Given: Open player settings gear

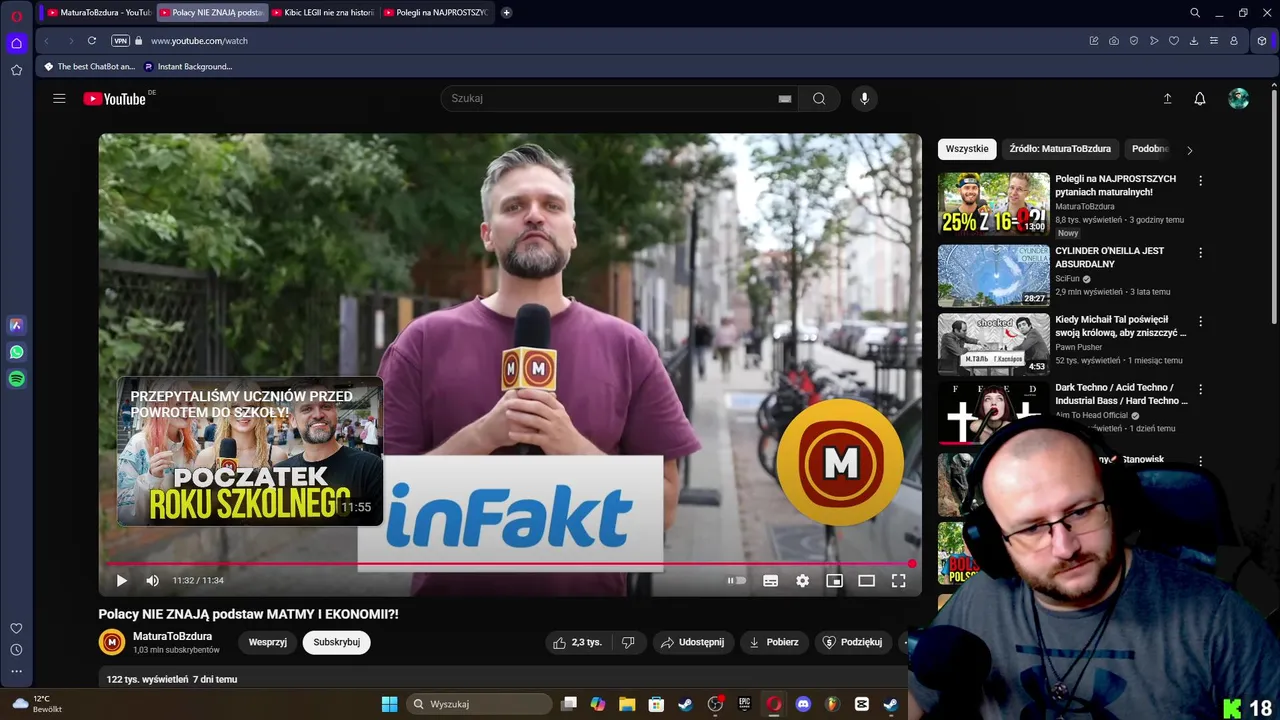Looking at the screenshot, I should [x=802, y=580].
